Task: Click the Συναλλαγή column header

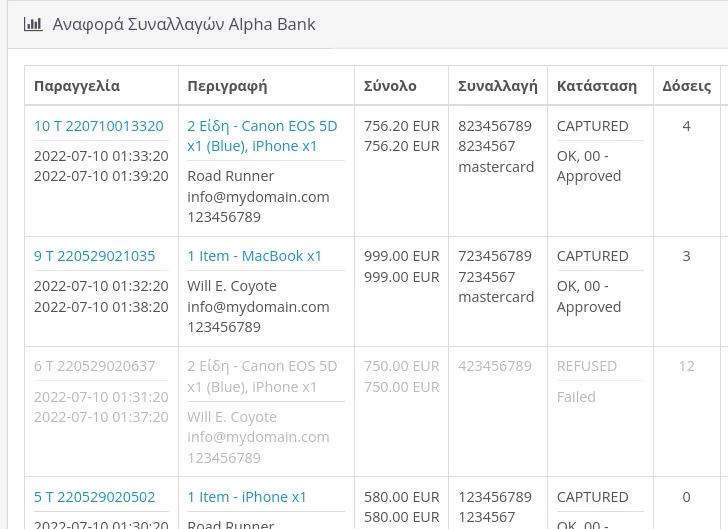Action: pyautogui.click(x=498, y=86)
